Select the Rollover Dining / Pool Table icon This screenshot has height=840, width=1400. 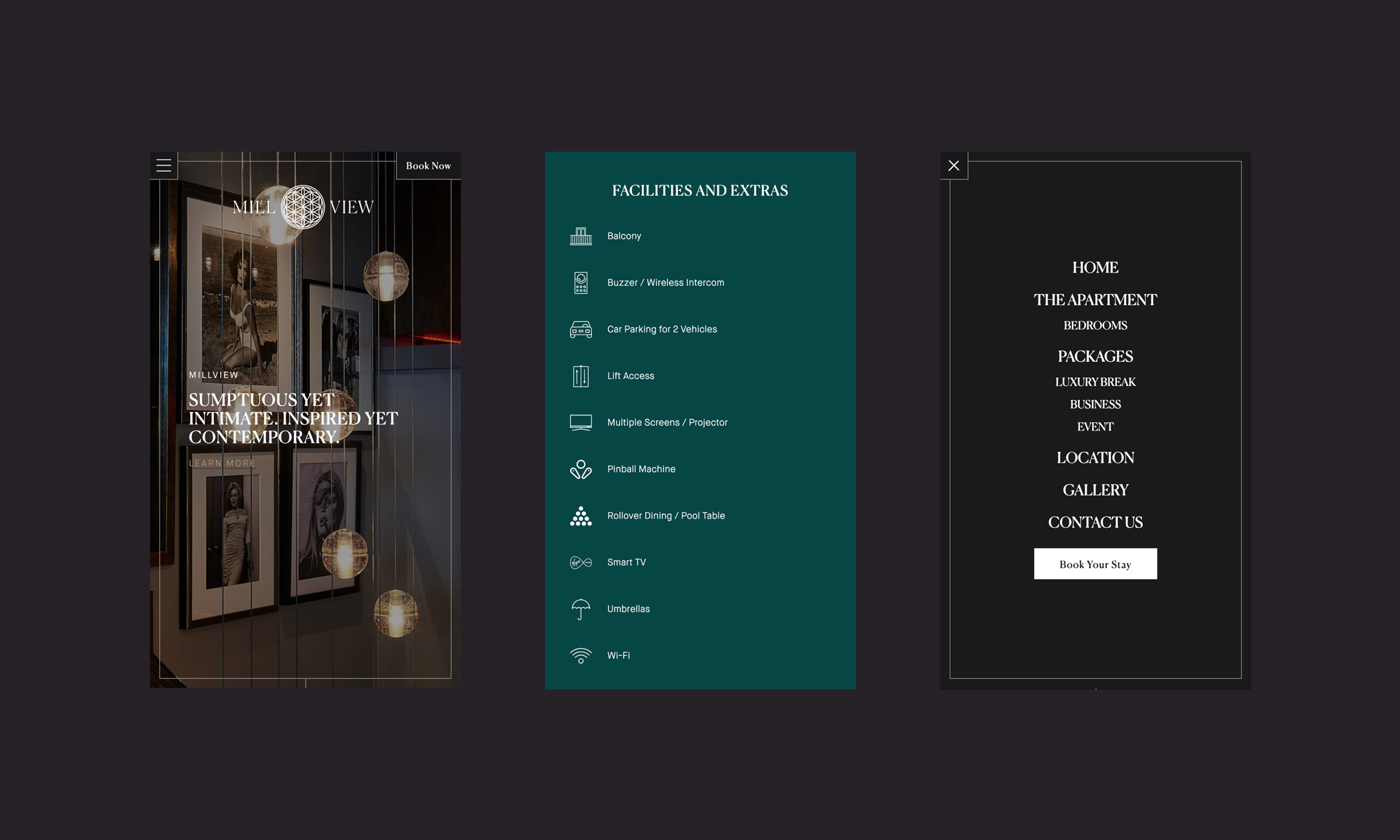coord(581,515)
